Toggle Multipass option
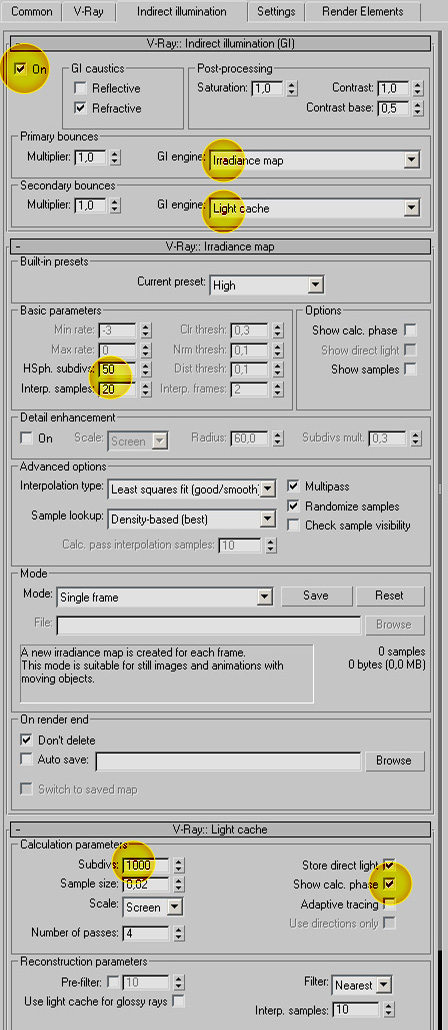 click(294, 487)
